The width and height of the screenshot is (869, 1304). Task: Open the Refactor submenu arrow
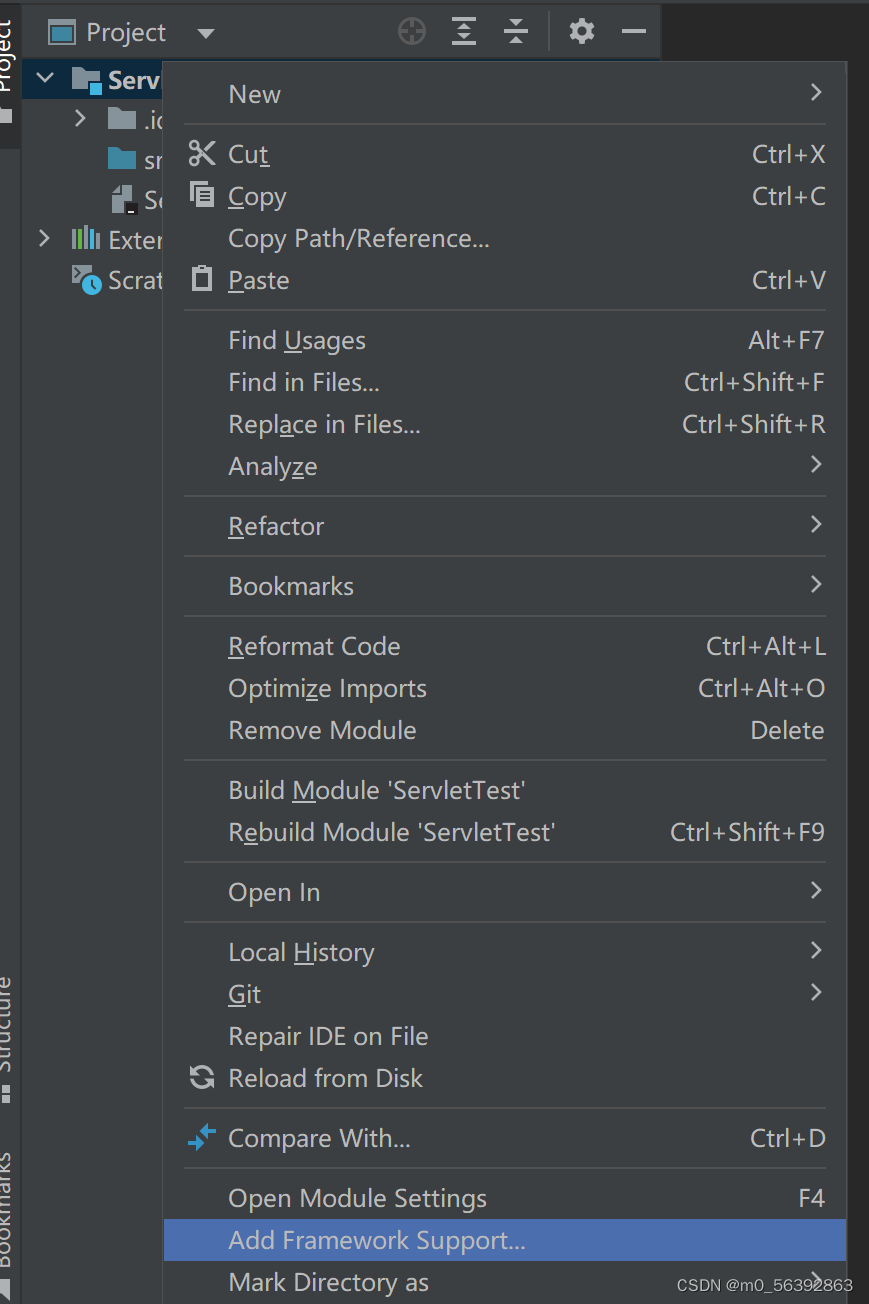point(816,525)
